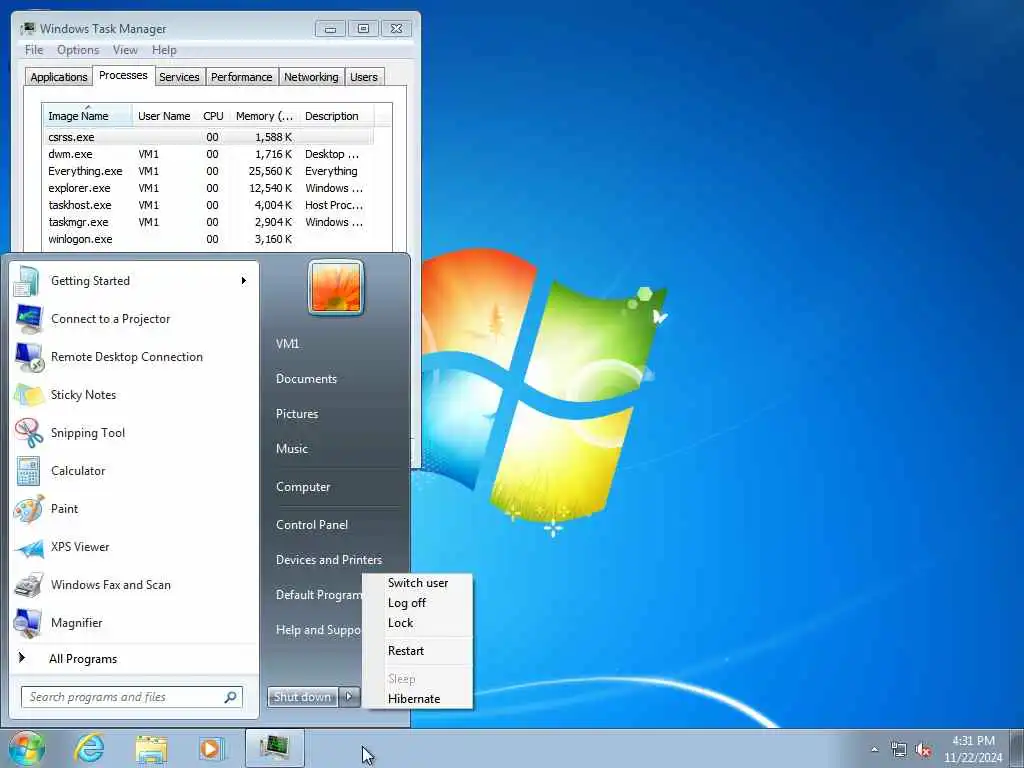Image resolution: width=1024 pixels, height=768 pixels.
Task: Sort by Image Name column header
Action: click(88, 116)
